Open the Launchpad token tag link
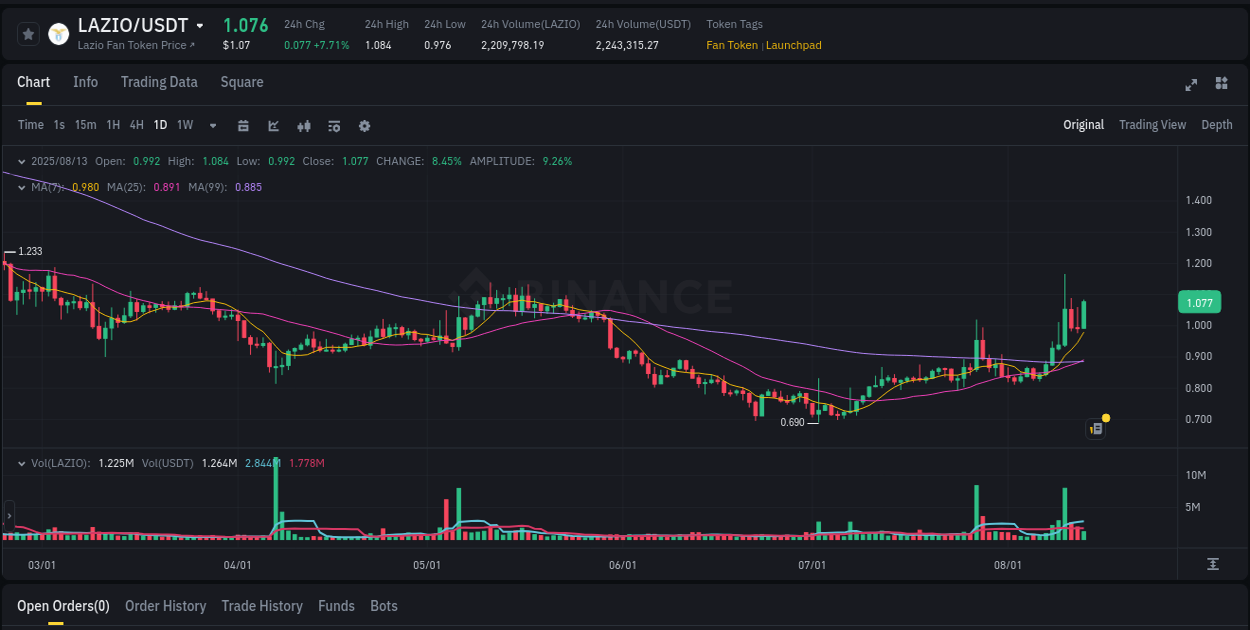Viewport: 1250px width, 630px height. coord(793,45)
